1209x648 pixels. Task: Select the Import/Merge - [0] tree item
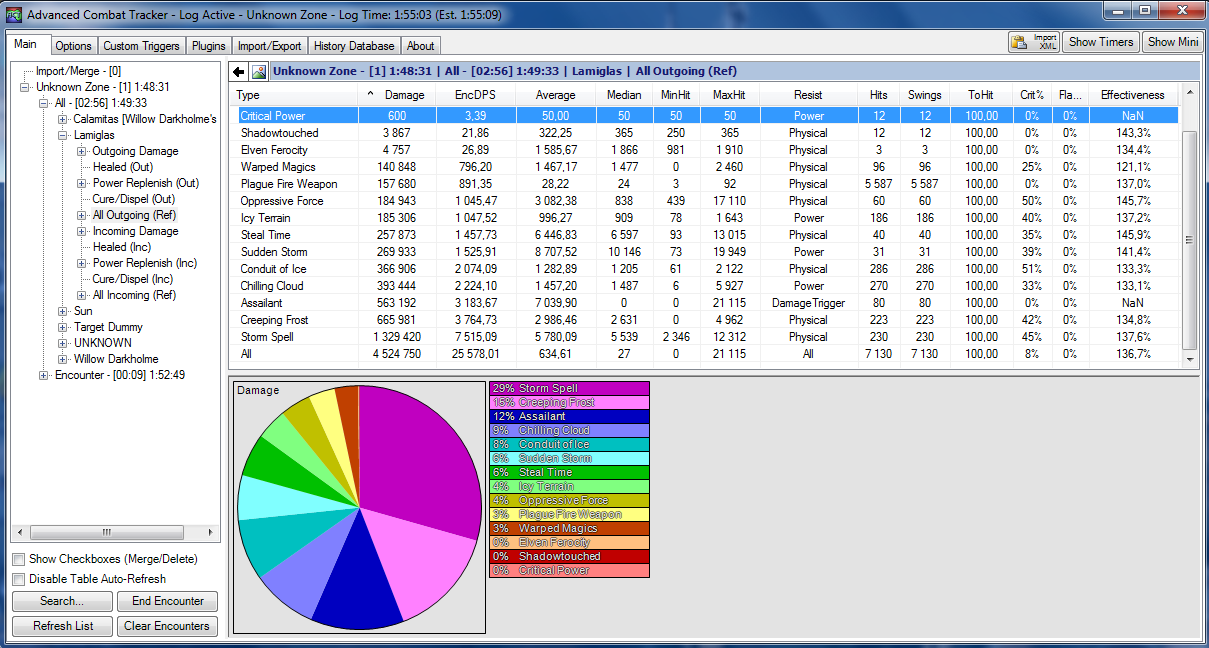coord(78,71)
